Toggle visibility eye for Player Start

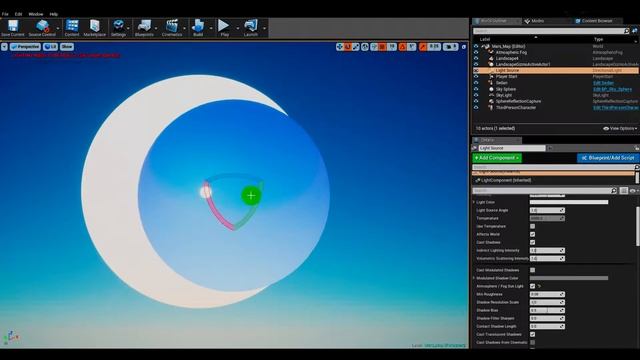pos(476,76)
